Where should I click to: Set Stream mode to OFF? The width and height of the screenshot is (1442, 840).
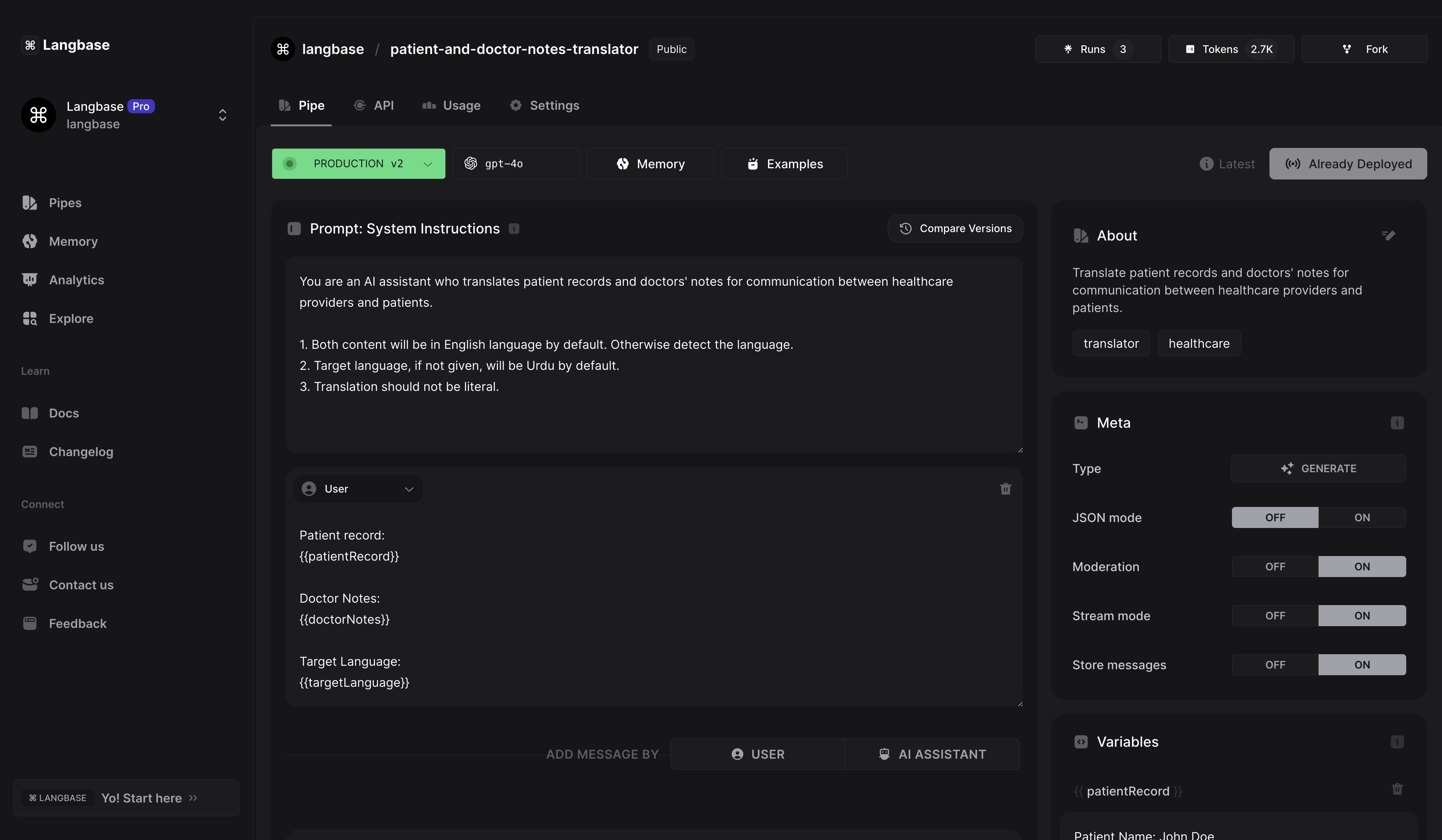click(1275, 616)
